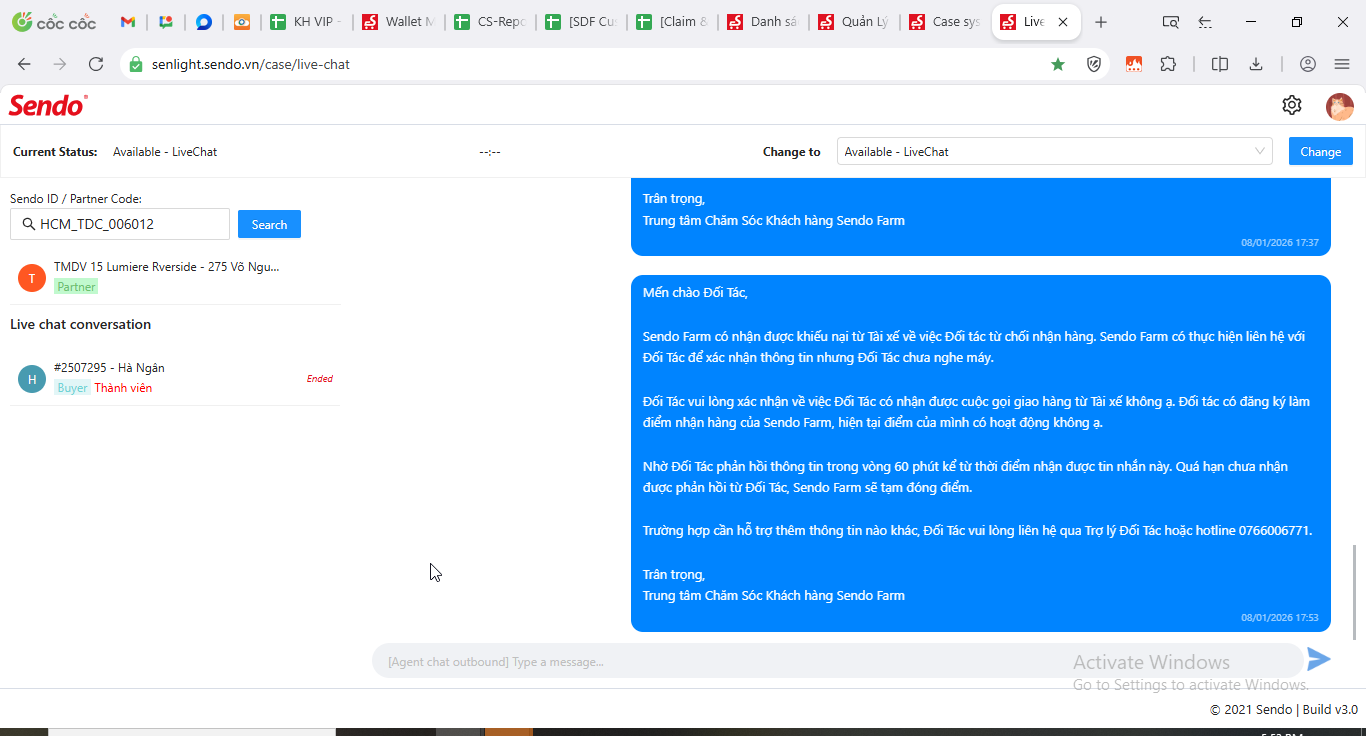The image size is (1366, 736).
Task: Click the chat message input field
Action: point(838,661)
